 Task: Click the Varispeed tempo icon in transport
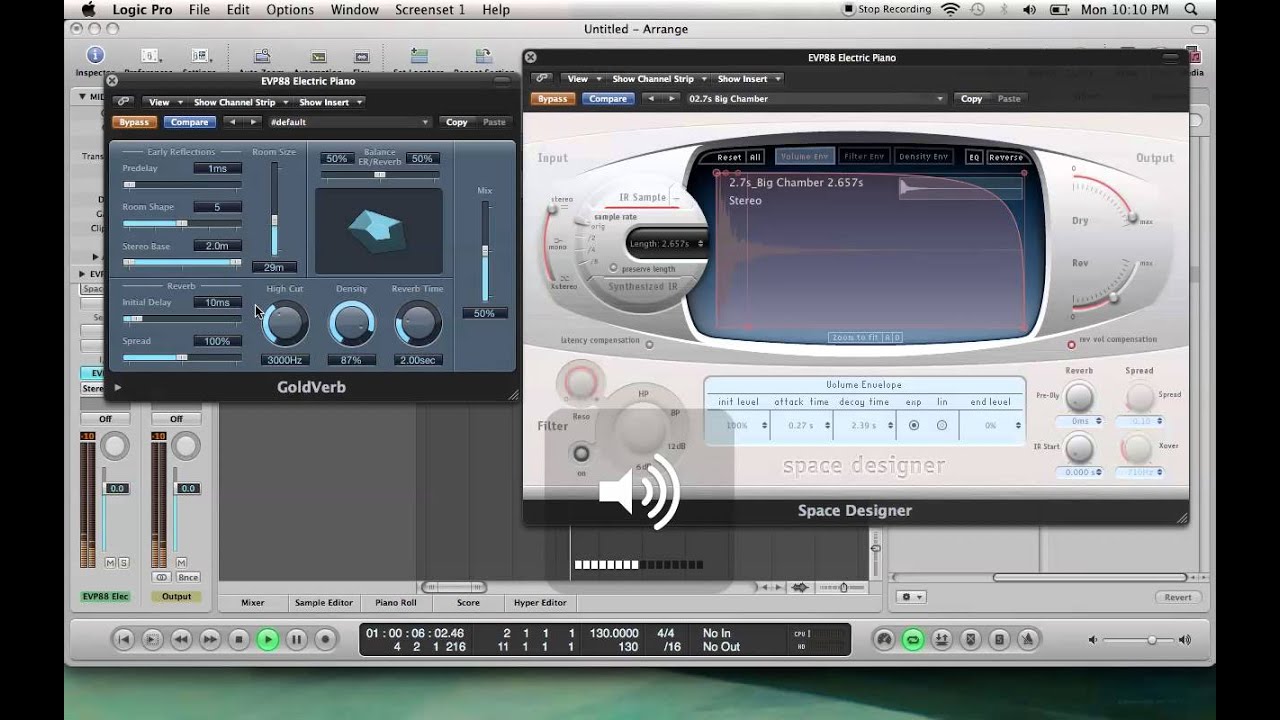tap(883, 640)
